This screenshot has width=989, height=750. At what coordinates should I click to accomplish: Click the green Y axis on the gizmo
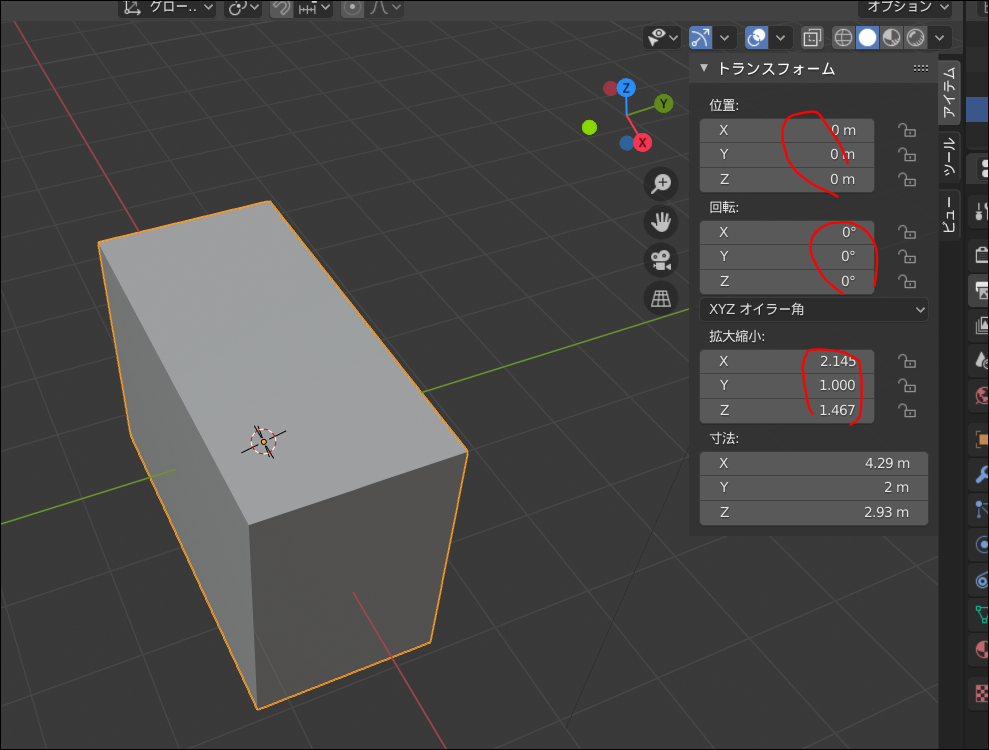[x=664, y=103]
